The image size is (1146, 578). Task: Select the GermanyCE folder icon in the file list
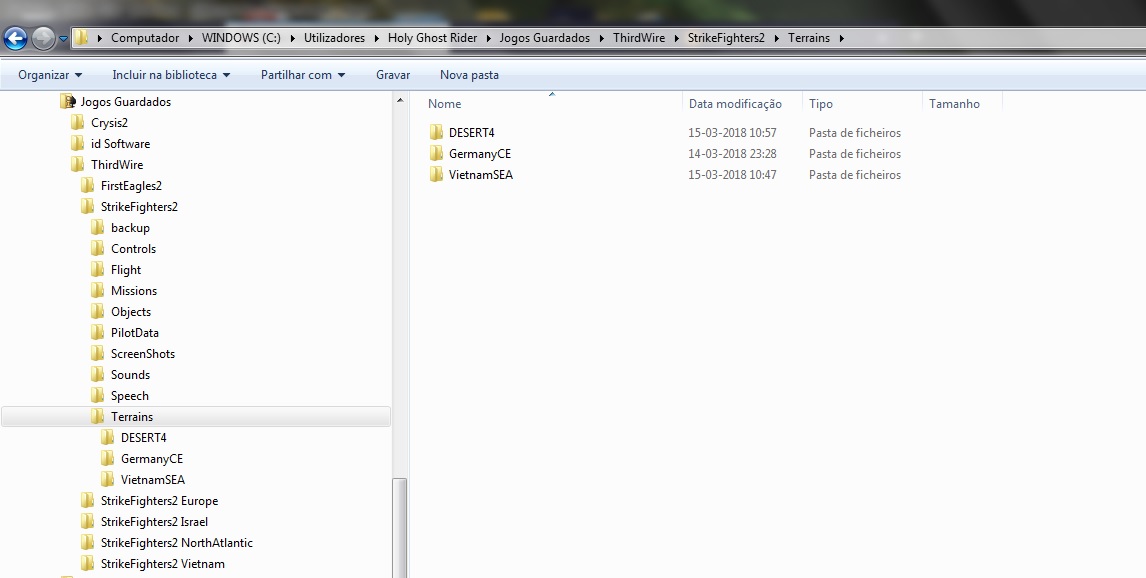click(436, 153)
